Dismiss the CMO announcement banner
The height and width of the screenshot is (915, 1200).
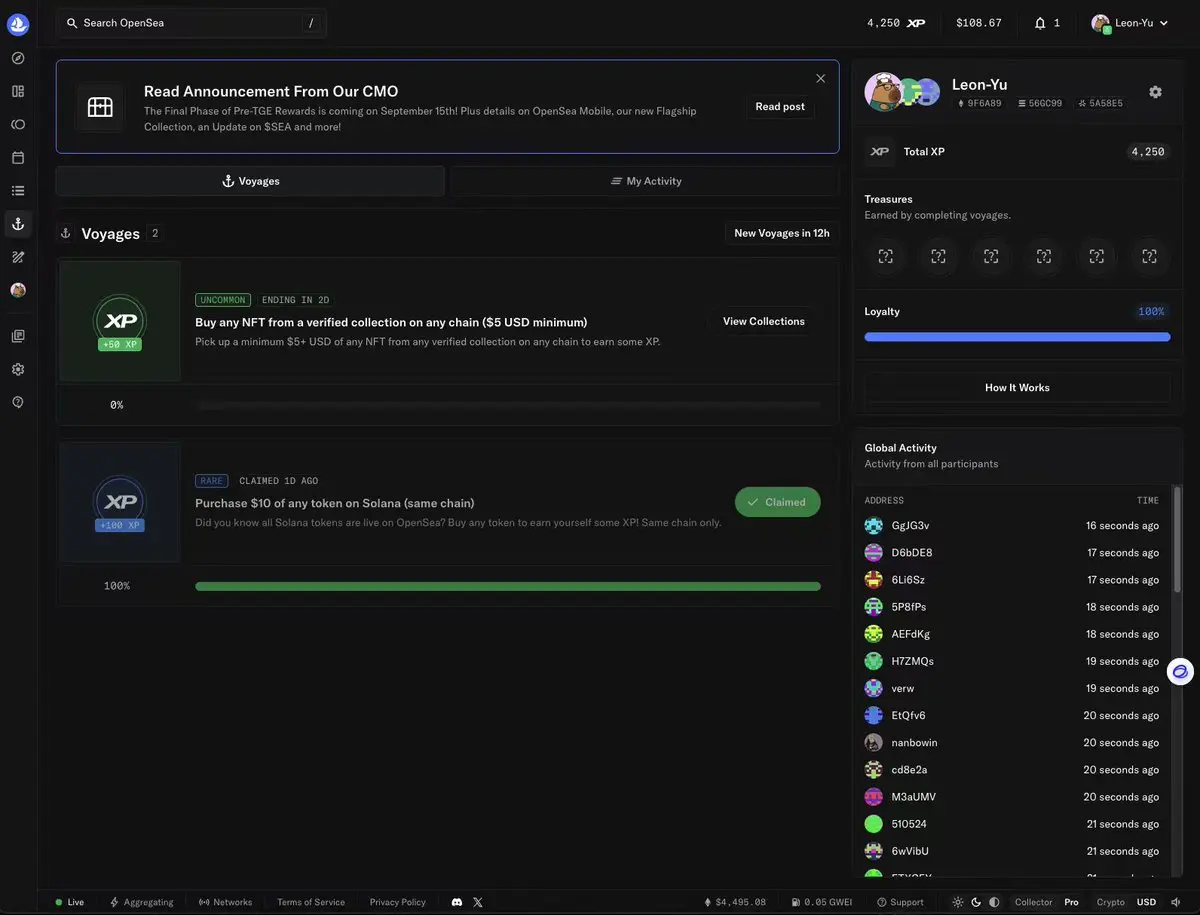[x=820, y=78]
